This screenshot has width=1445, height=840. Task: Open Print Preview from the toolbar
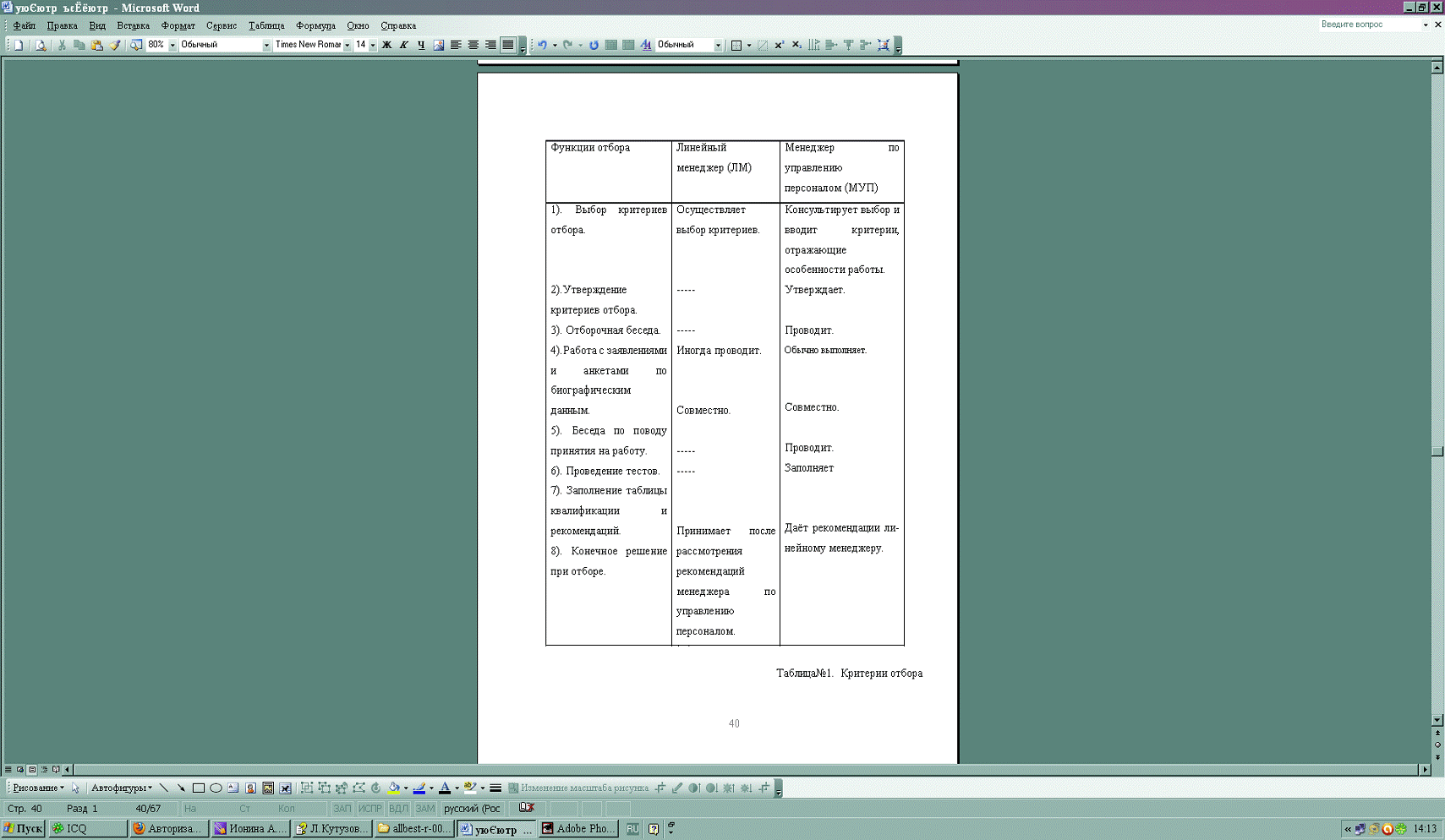(40, 45)
